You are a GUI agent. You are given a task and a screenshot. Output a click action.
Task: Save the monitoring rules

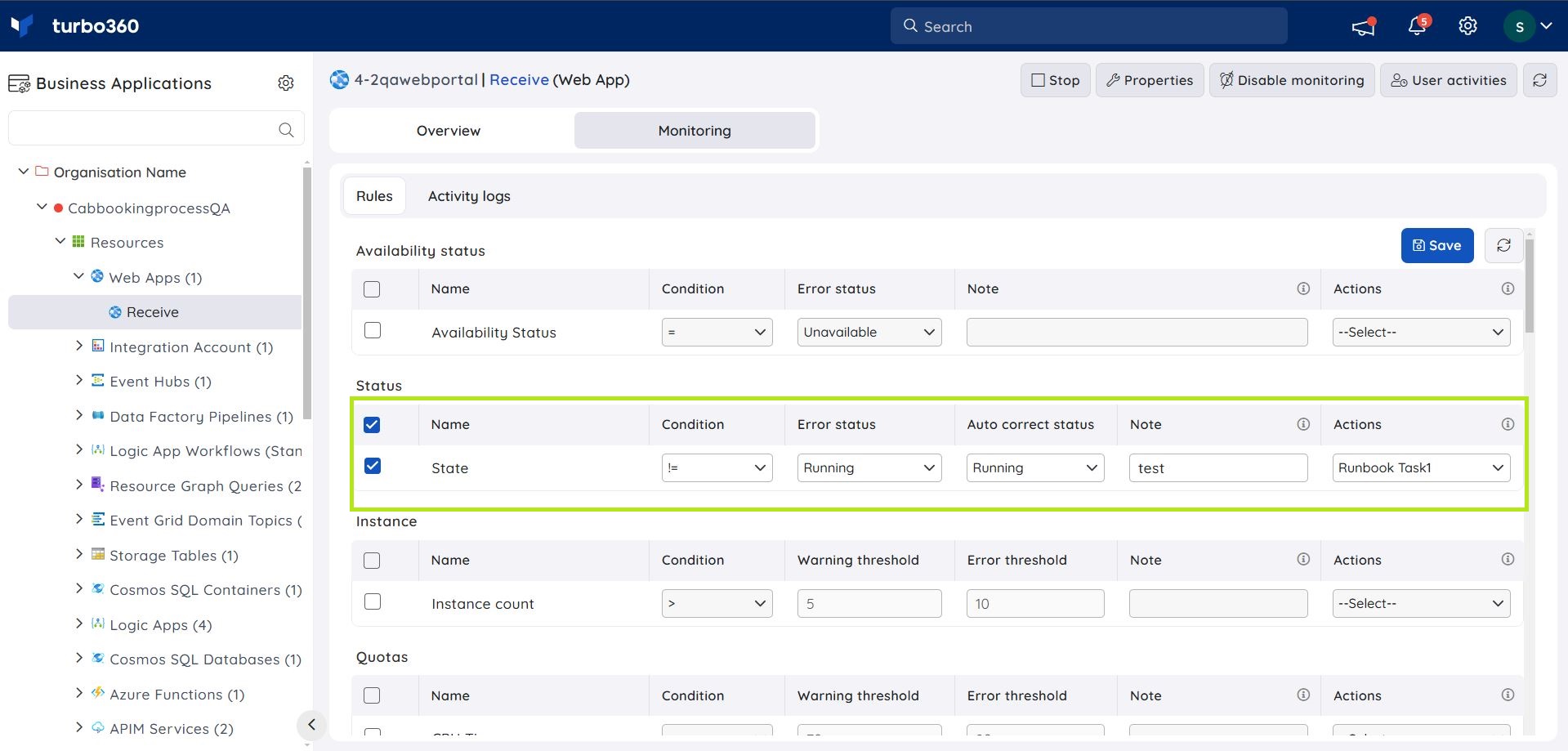(1437, 245)
